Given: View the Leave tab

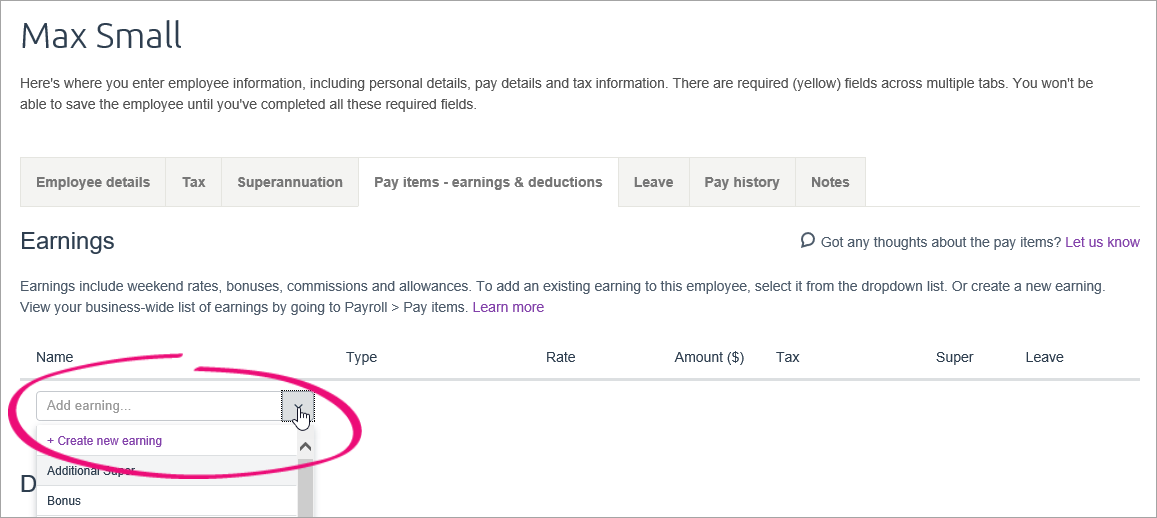Looking at the screenshot, I should click(x=654, y=182).
